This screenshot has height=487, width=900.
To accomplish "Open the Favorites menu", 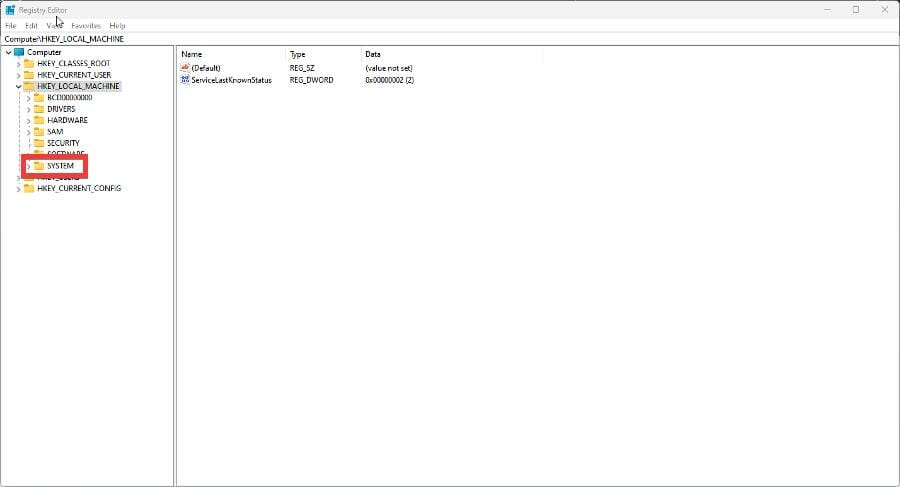I will pos(86,26).
